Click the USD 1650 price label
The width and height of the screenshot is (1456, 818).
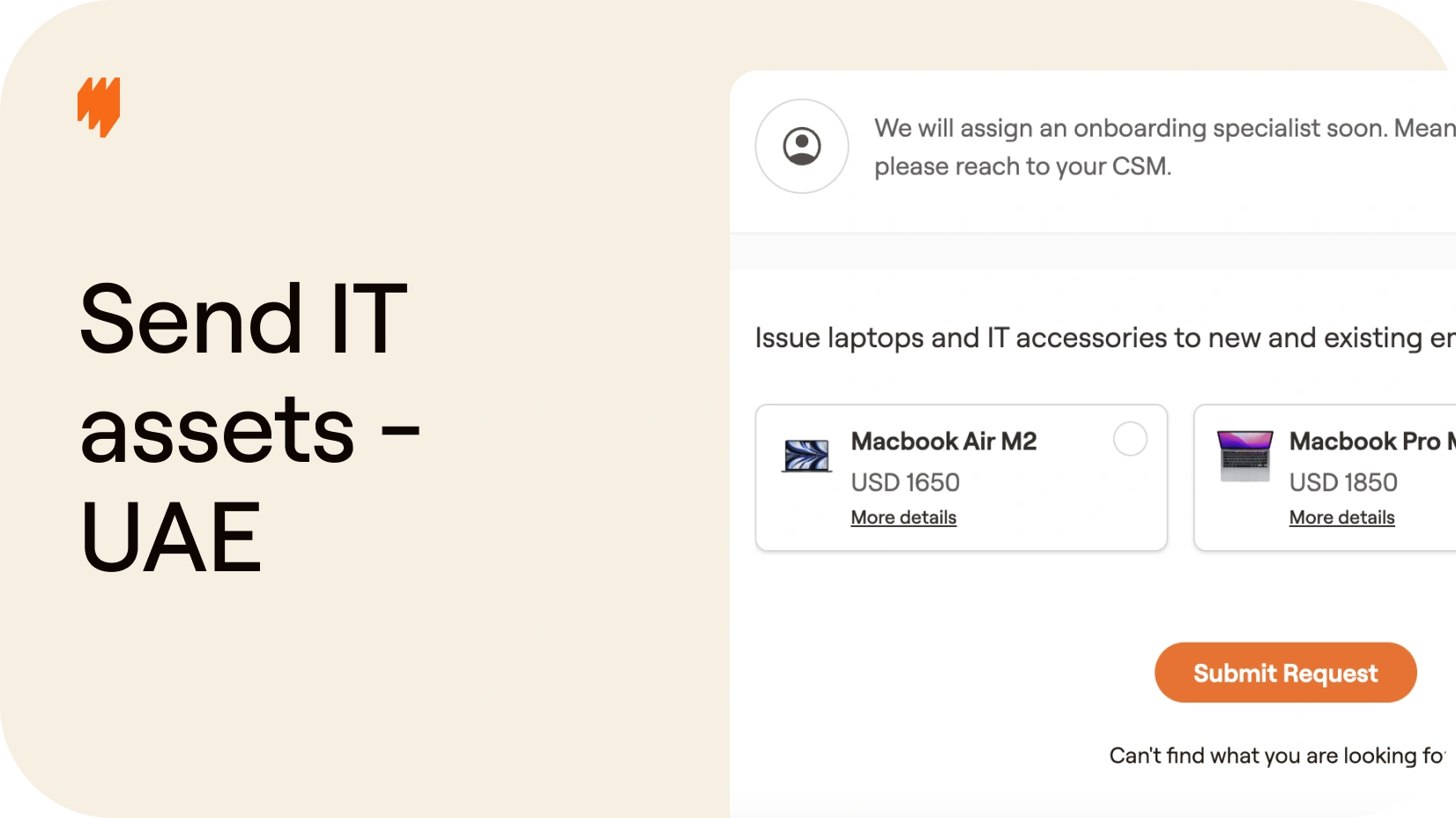click(x=905, y=482)
